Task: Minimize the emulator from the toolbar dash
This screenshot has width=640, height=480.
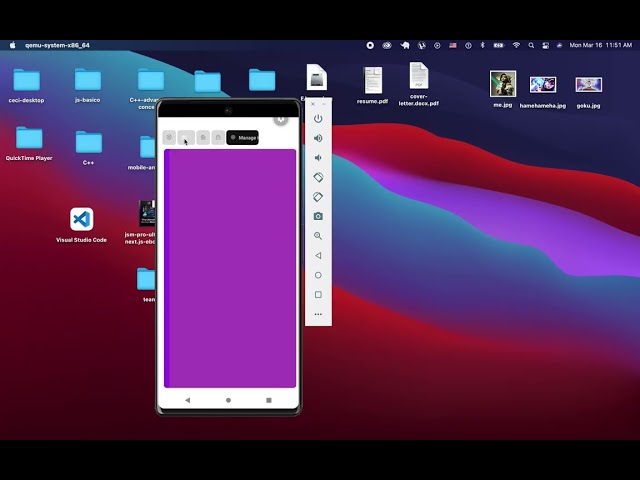Action: click(x=324, y=104)
